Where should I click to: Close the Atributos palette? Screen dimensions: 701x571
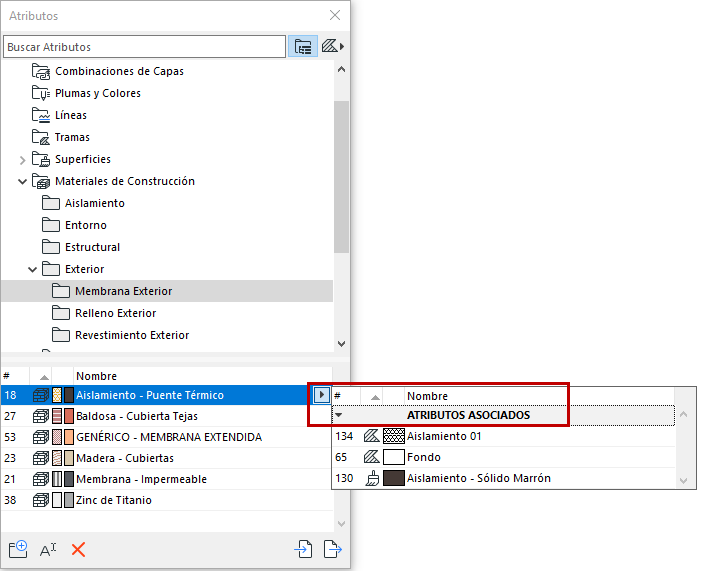point(334,15)
